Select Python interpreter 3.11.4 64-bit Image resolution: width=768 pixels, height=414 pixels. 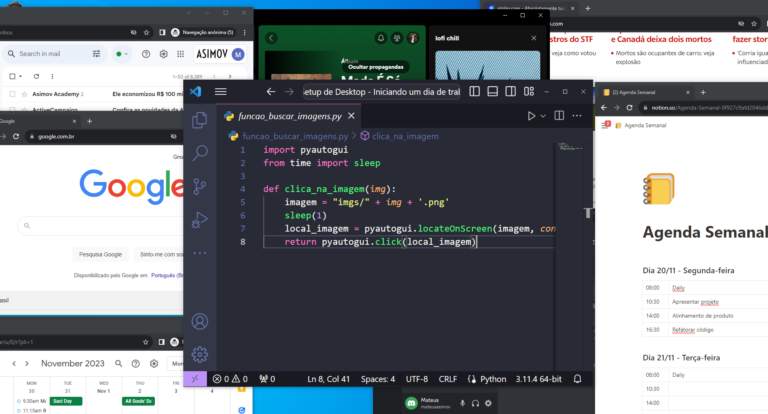pyautogui.click(x=538, y=379)
